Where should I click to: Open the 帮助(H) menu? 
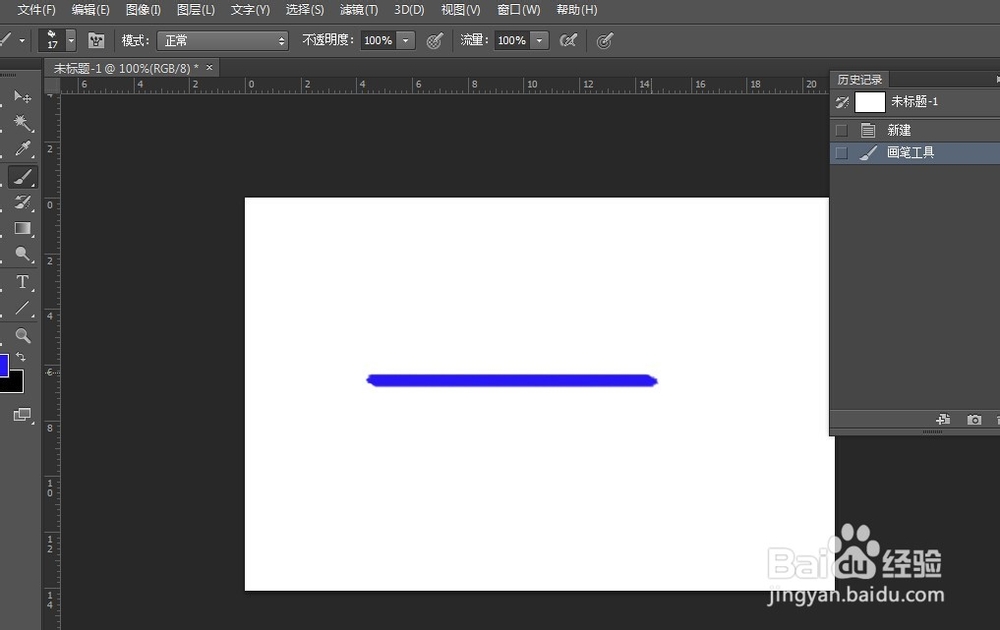[577, 10]
